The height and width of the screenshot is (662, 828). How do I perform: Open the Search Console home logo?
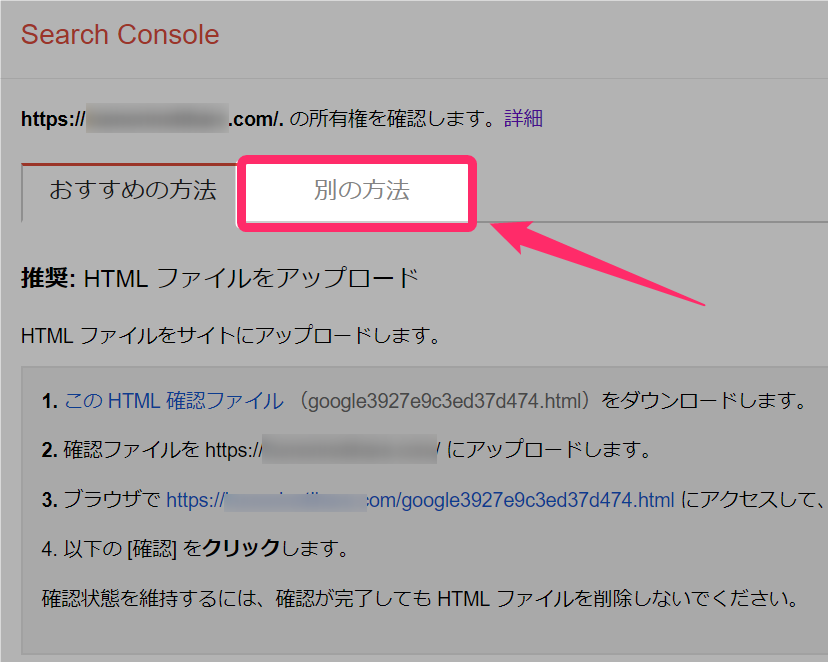pyautogui.click(x=120, y=35)
